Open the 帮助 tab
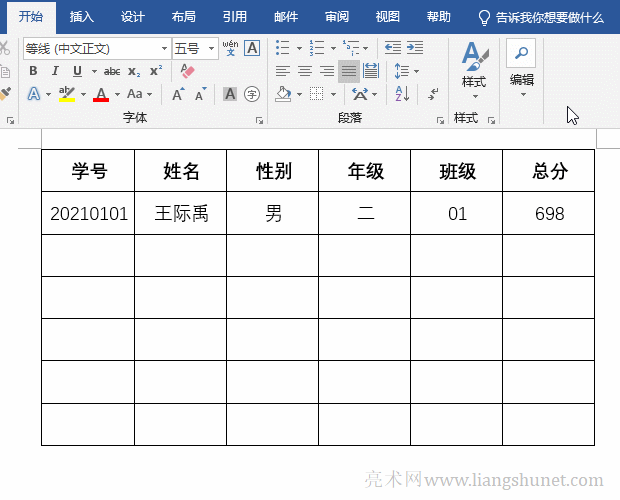This screenshot has width=620, height=500. 439,17
